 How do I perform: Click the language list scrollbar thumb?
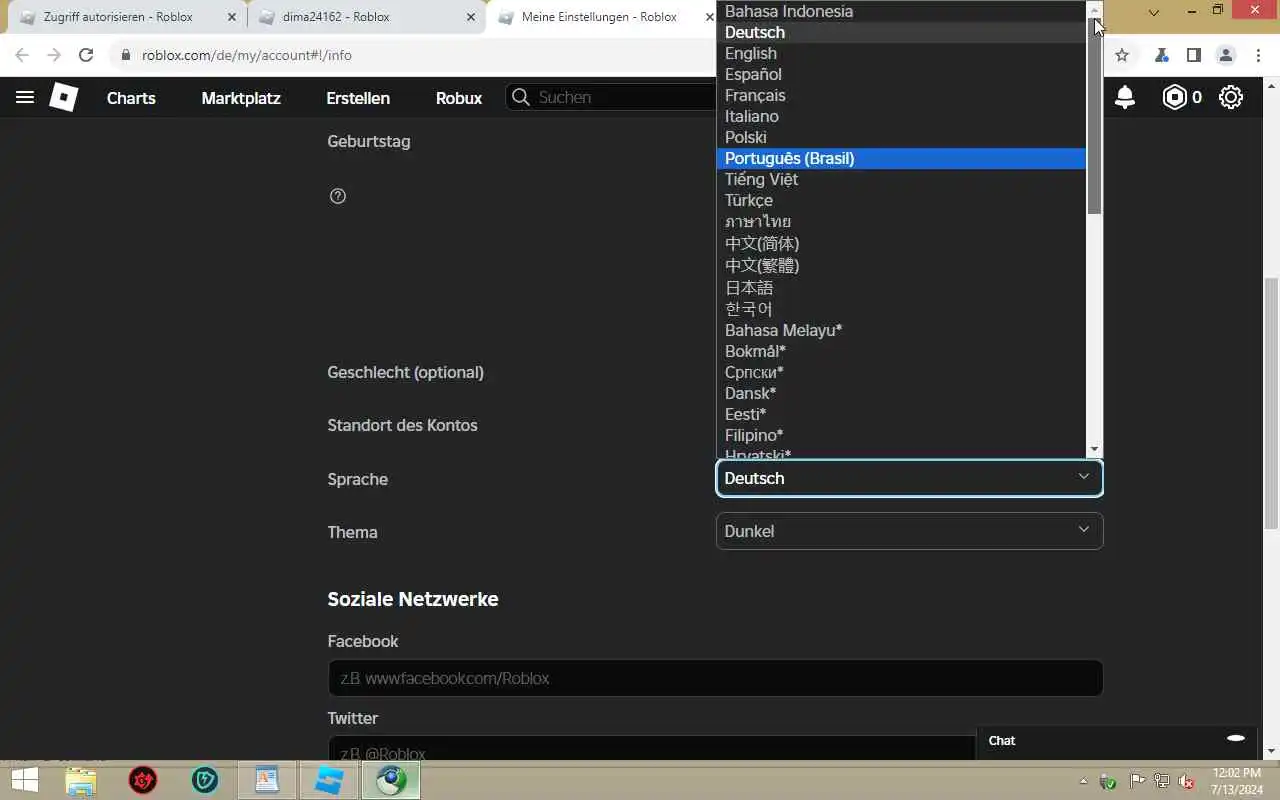click(1094, 115)
